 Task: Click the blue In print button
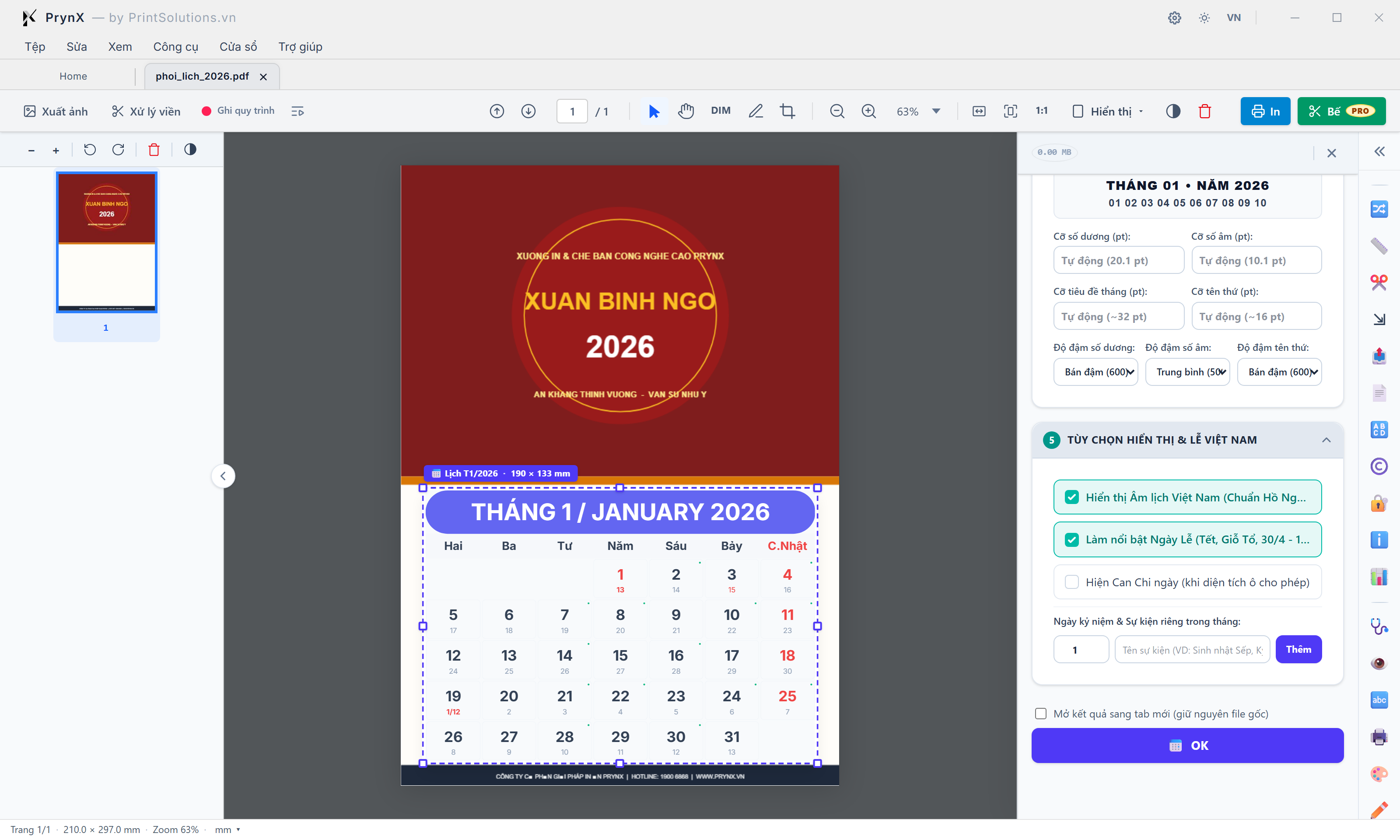tap(1265, 111)
